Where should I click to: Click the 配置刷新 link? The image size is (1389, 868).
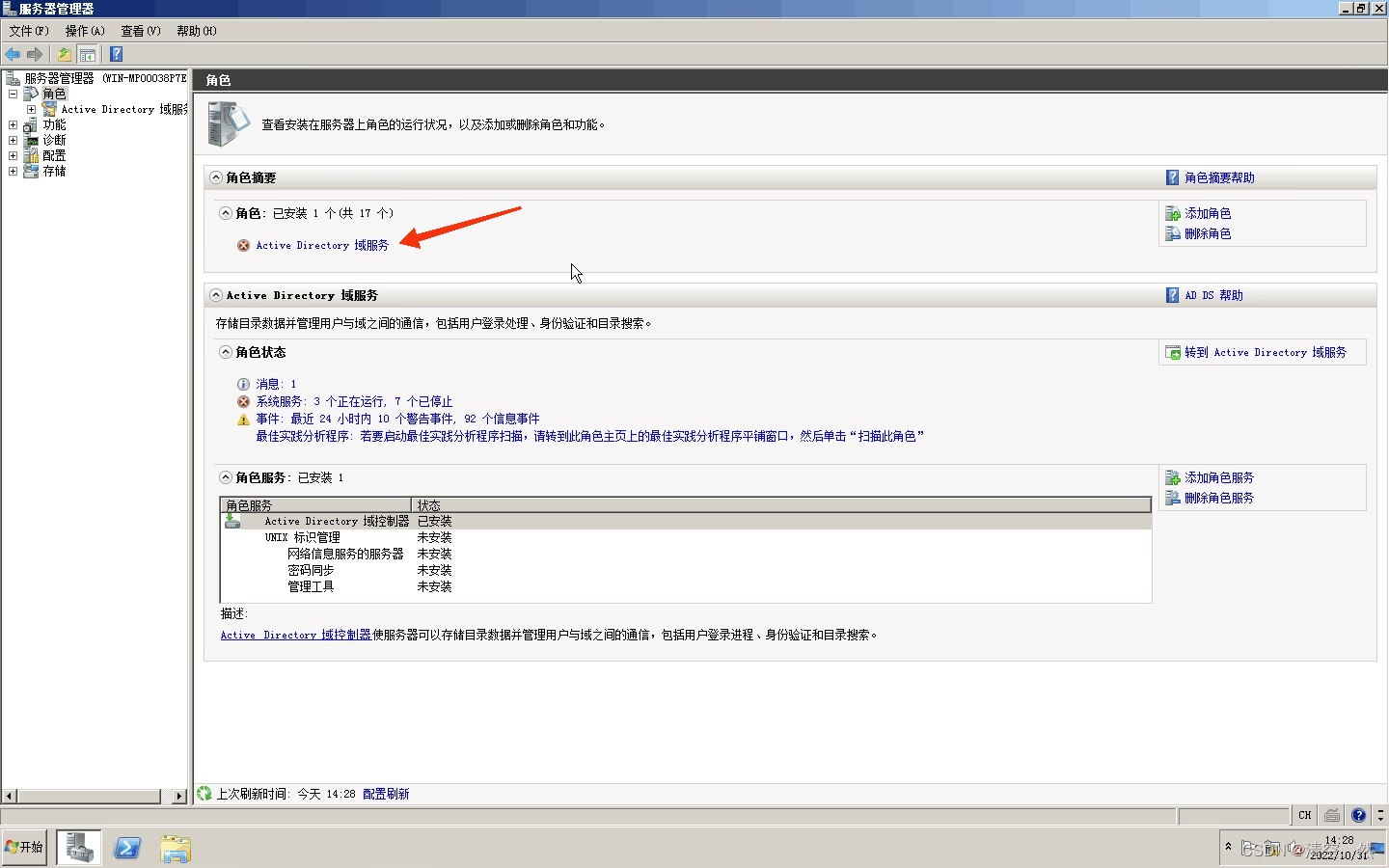386,794
